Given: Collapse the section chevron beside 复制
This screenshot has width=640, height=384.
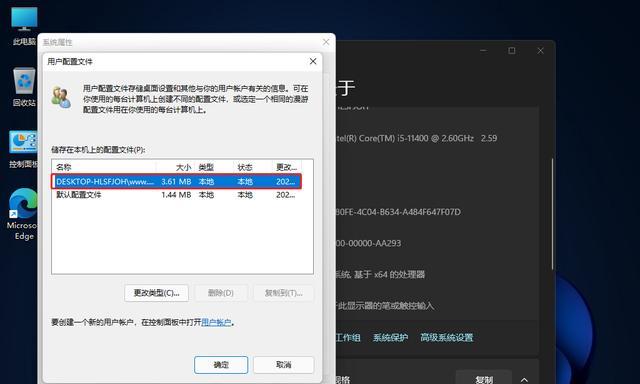Looking at the screenshot, I should pos(524,380).
